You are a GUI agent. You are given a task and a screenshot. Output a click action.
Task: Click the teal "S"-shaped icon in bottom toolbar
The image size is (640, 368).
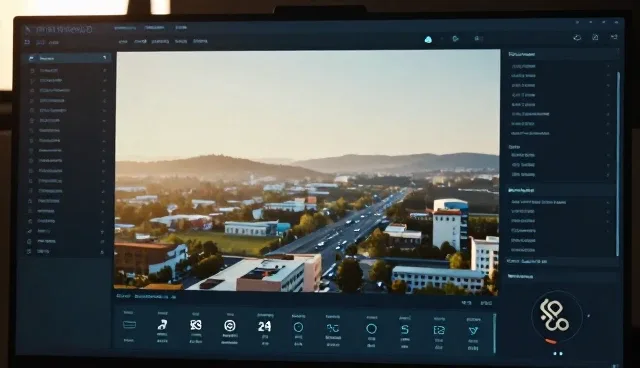404,330
